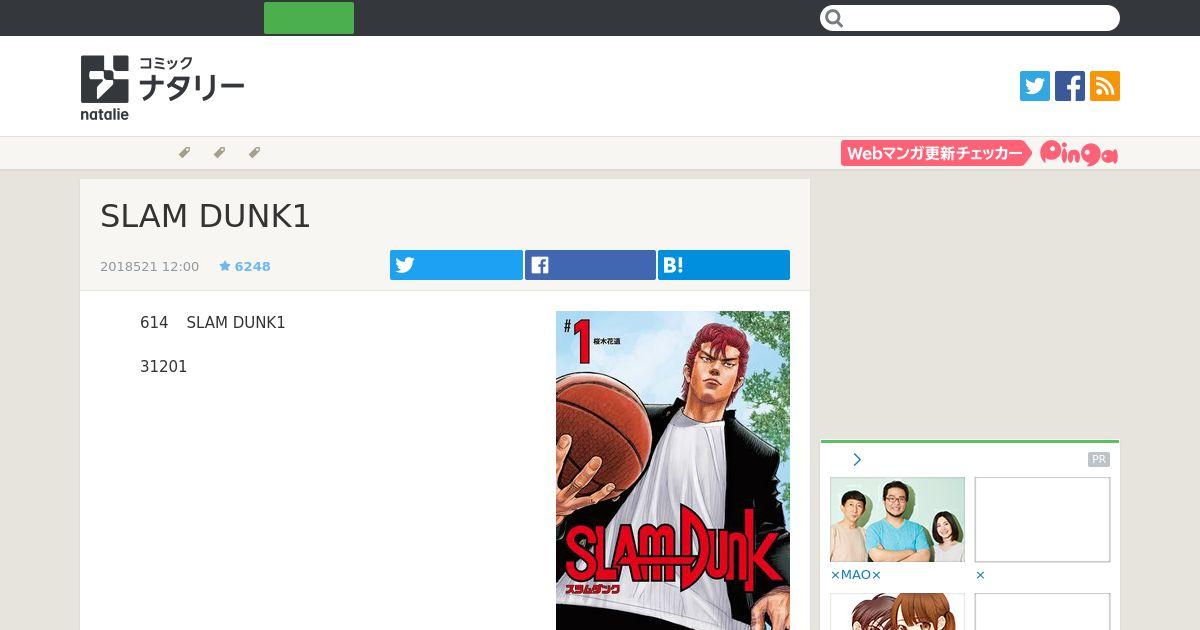Bookmark article with Hatena B! button
This screenshot has height=630, width=1200.
[x=724, y=265]
